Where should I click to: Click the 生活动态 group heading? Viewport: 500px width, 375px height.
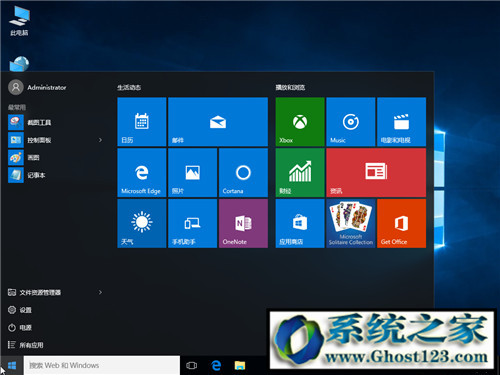point(129,88)
